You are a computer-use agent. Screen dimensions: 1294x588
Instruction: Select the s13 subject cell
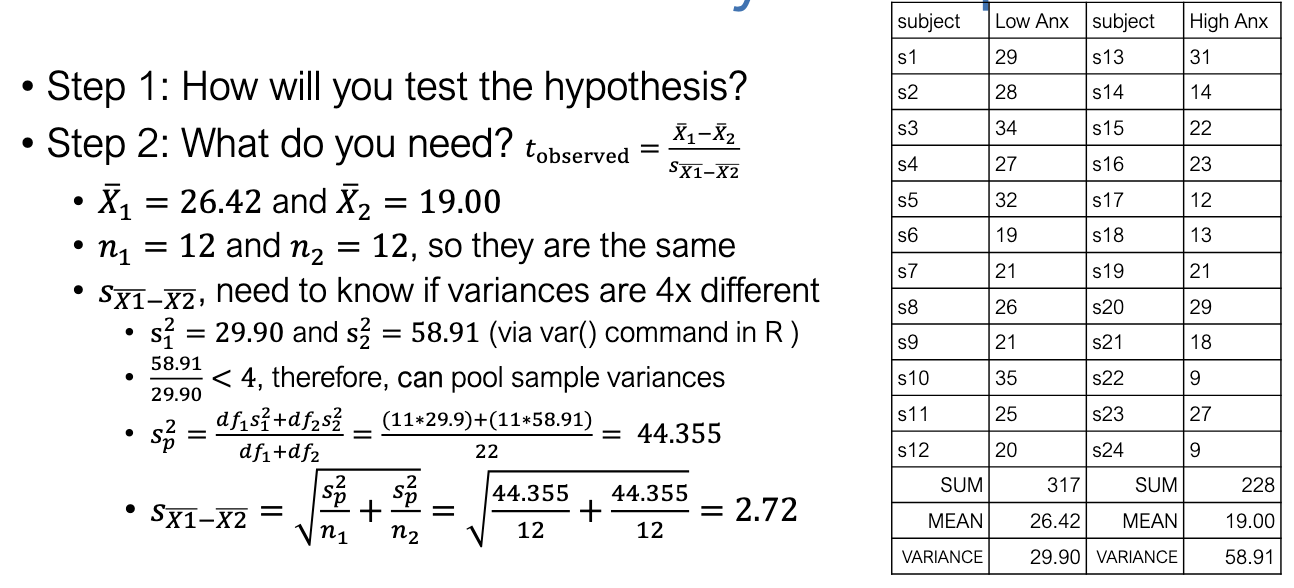[x=1109, y=57]
